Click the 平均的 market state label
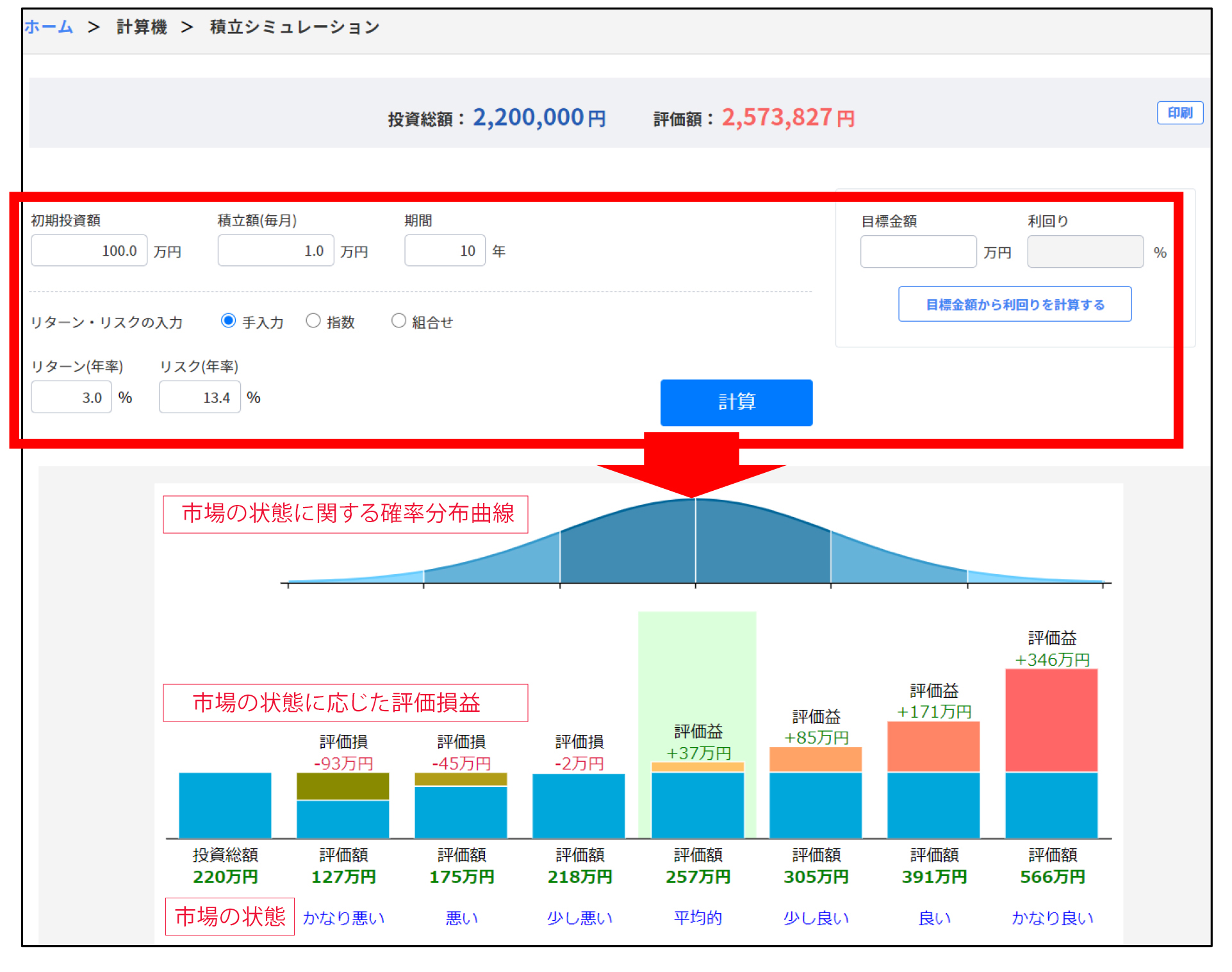The image size is (1232, 972). coord(698,918)
